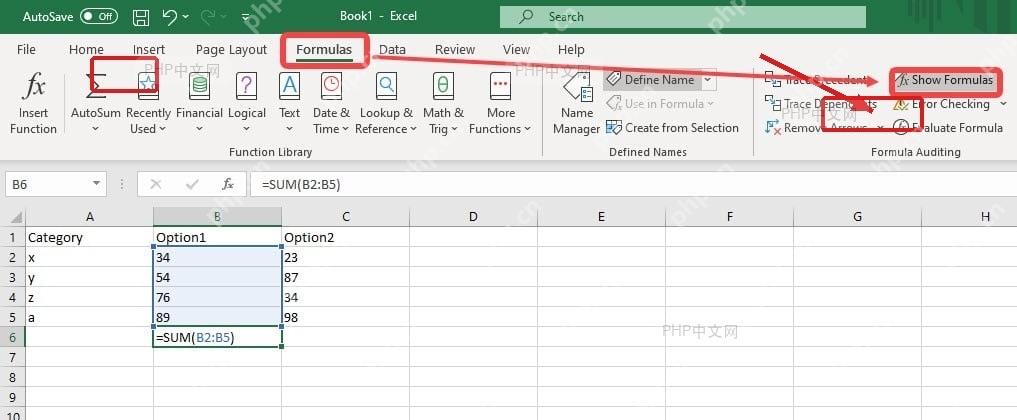Image resolution: width=1017 pixels, height=420 pixels.
Task: Switch to the Insert tab
Action: coord(149,49)
